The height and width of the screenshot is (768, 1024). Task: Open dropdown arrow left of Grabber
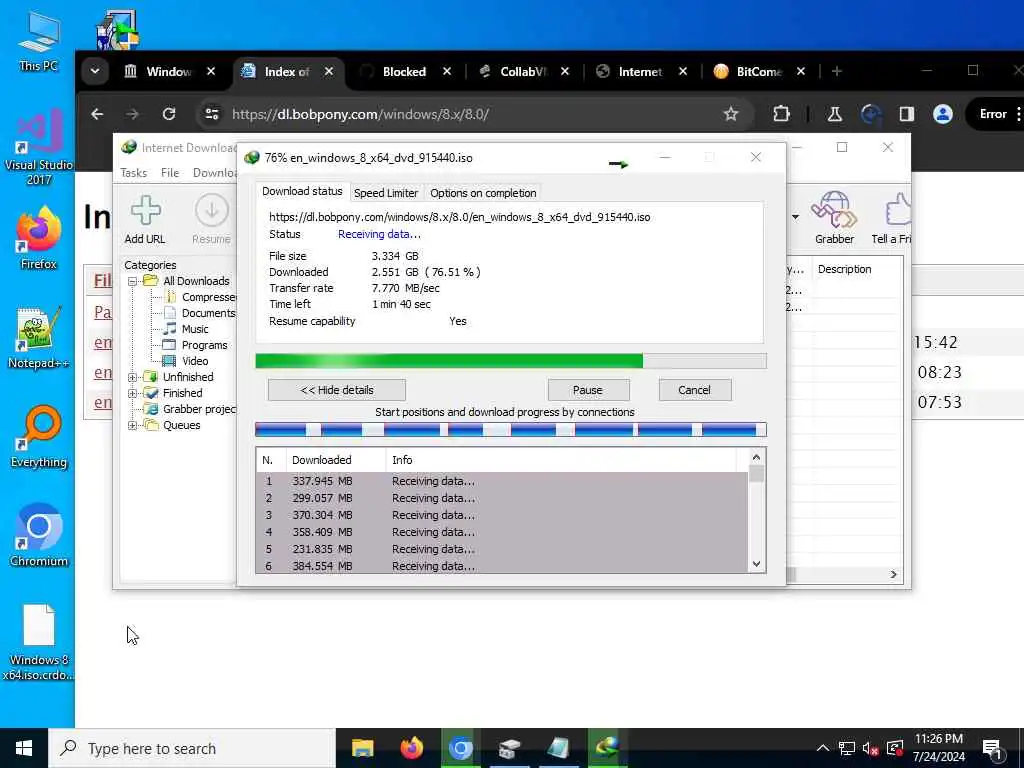click(795, 216)
